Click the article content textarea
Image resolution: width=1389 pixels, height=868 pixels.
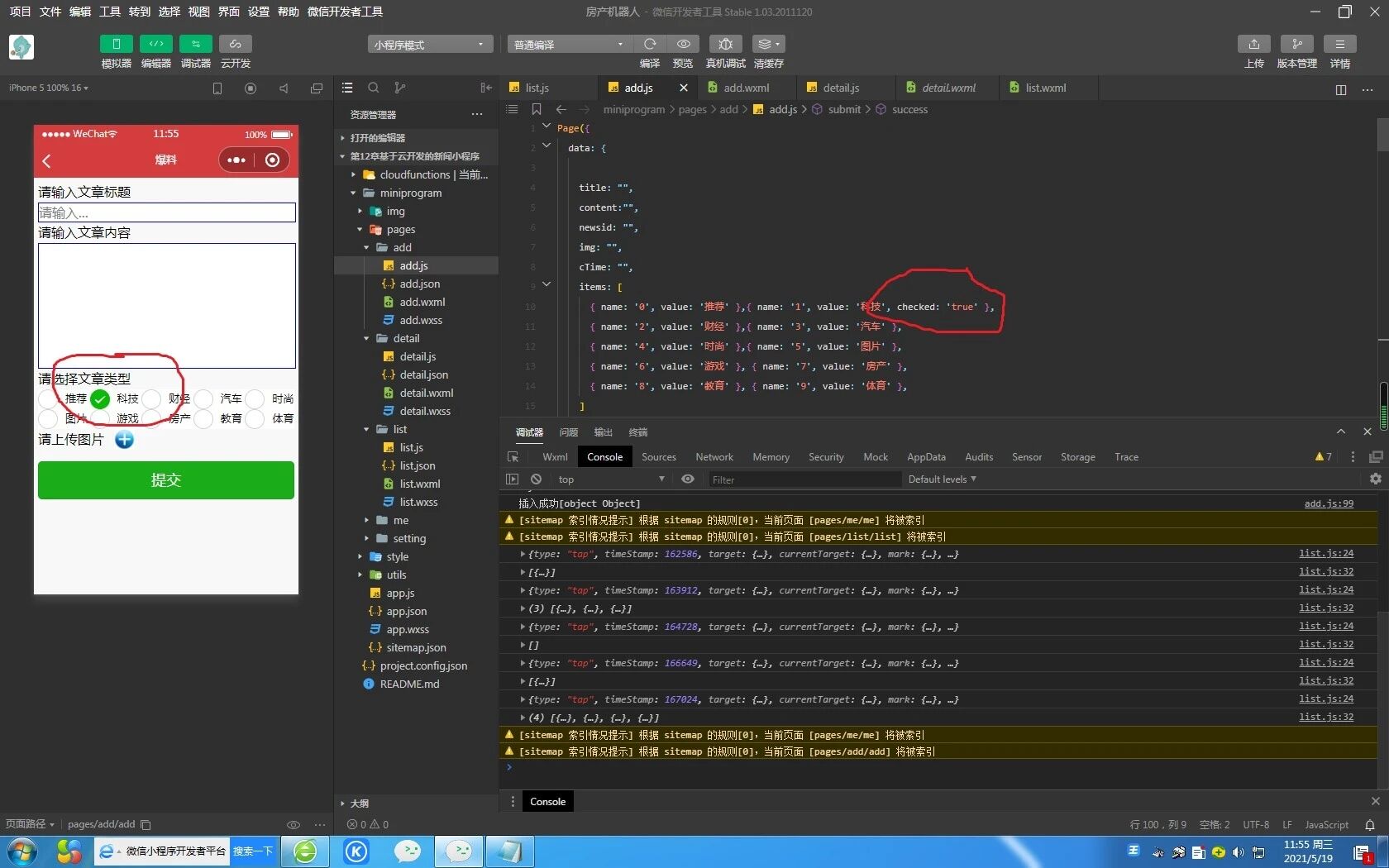[x=167, y=306]
